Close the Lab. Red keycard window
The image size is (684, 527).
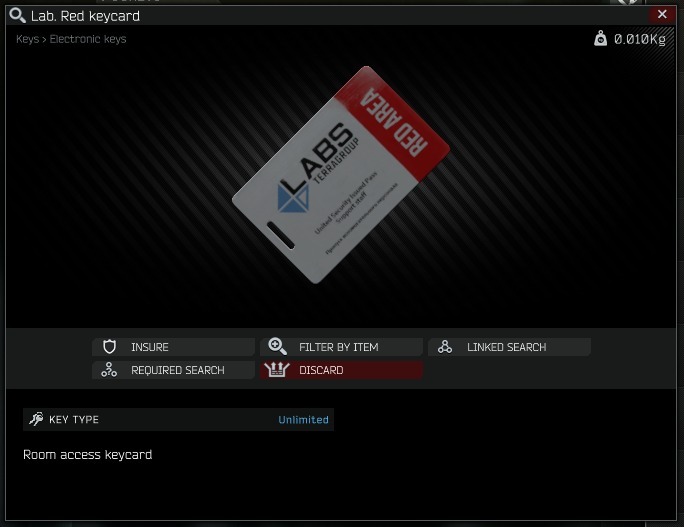662,14
